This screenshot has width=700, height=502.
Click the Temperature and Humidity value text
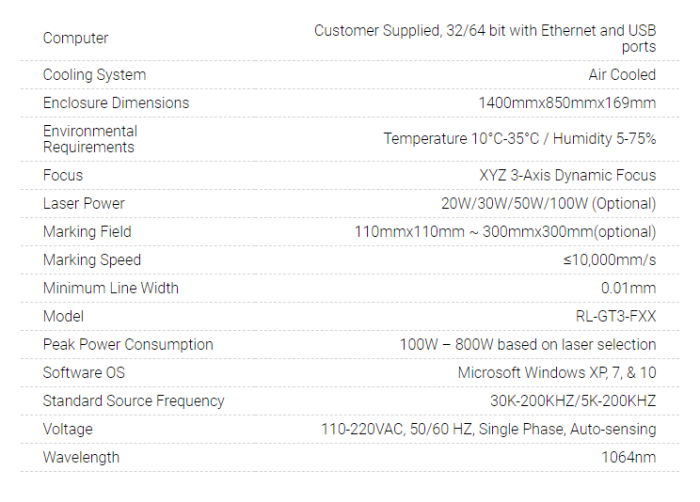(520, 139)
